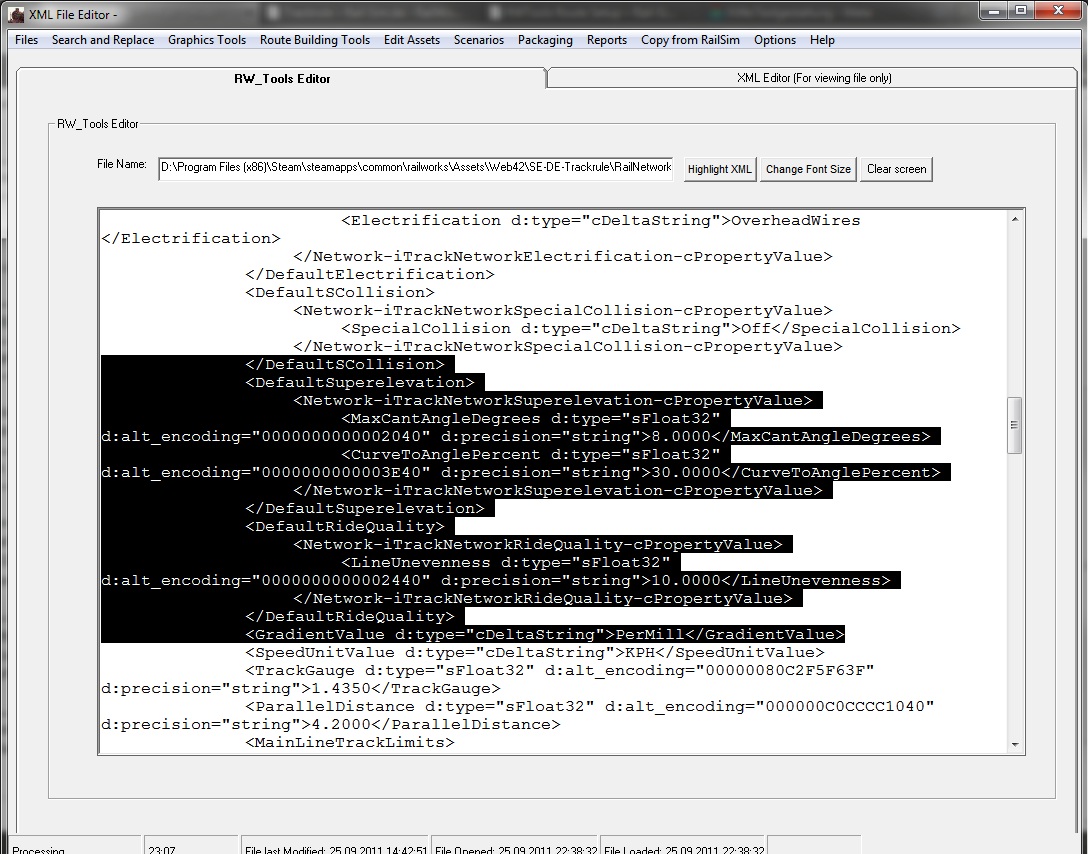Click the Change Font Size button
The height and width of the screenshot is (854, 1088).
tap(808, 169)
